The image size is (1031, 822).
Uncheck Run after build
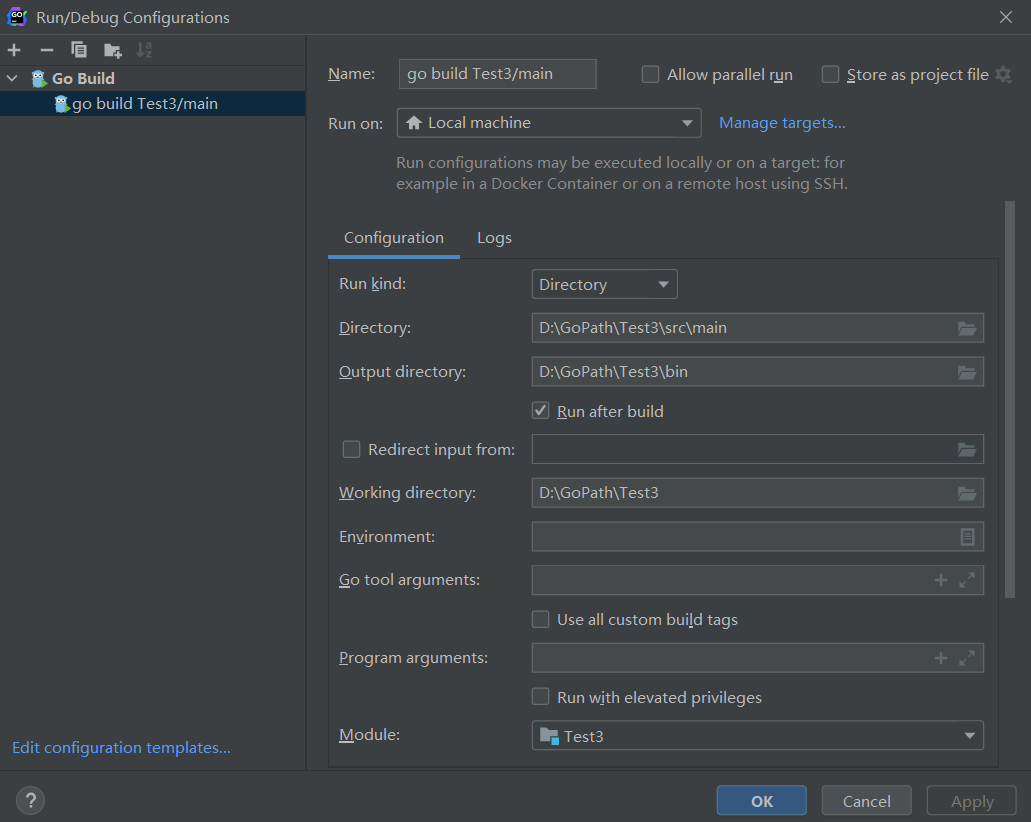(x=541, y=411)
